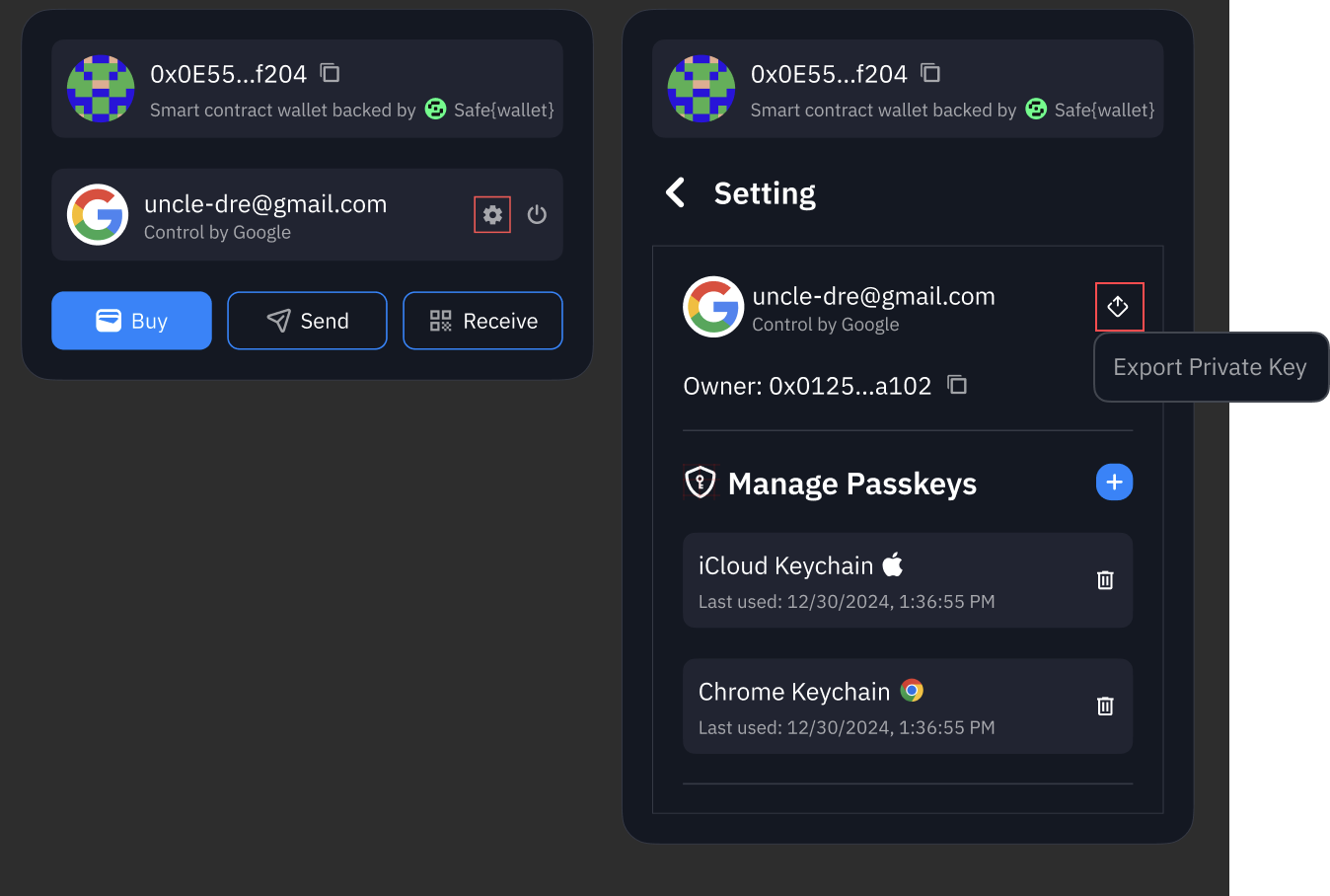Click the Safe{wallet} logo icon
Viewport: 1330px width, 896px height.
click(x=435, y=109)
